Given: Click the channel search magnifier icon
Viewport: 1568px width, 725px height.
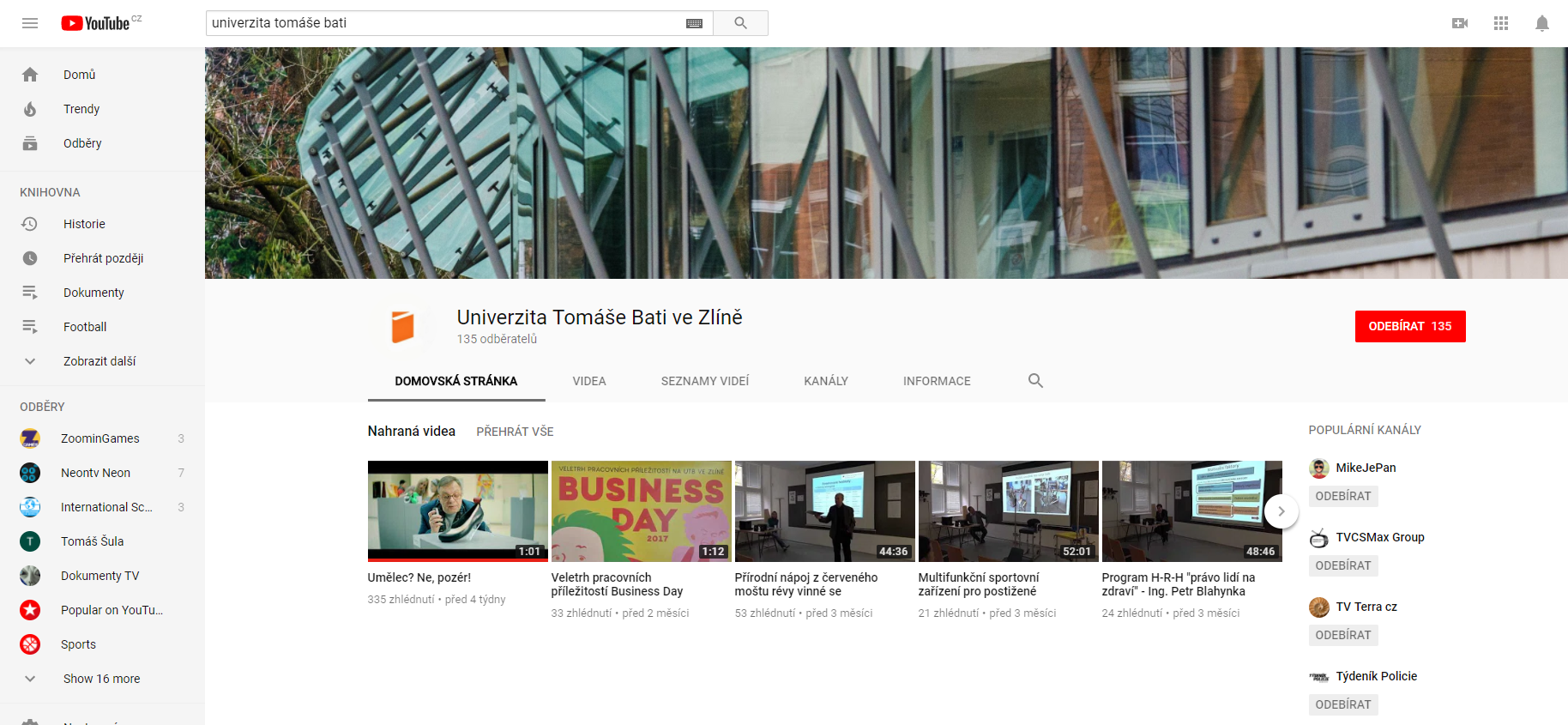Looking at the screenshot, I should [1035, 381].
